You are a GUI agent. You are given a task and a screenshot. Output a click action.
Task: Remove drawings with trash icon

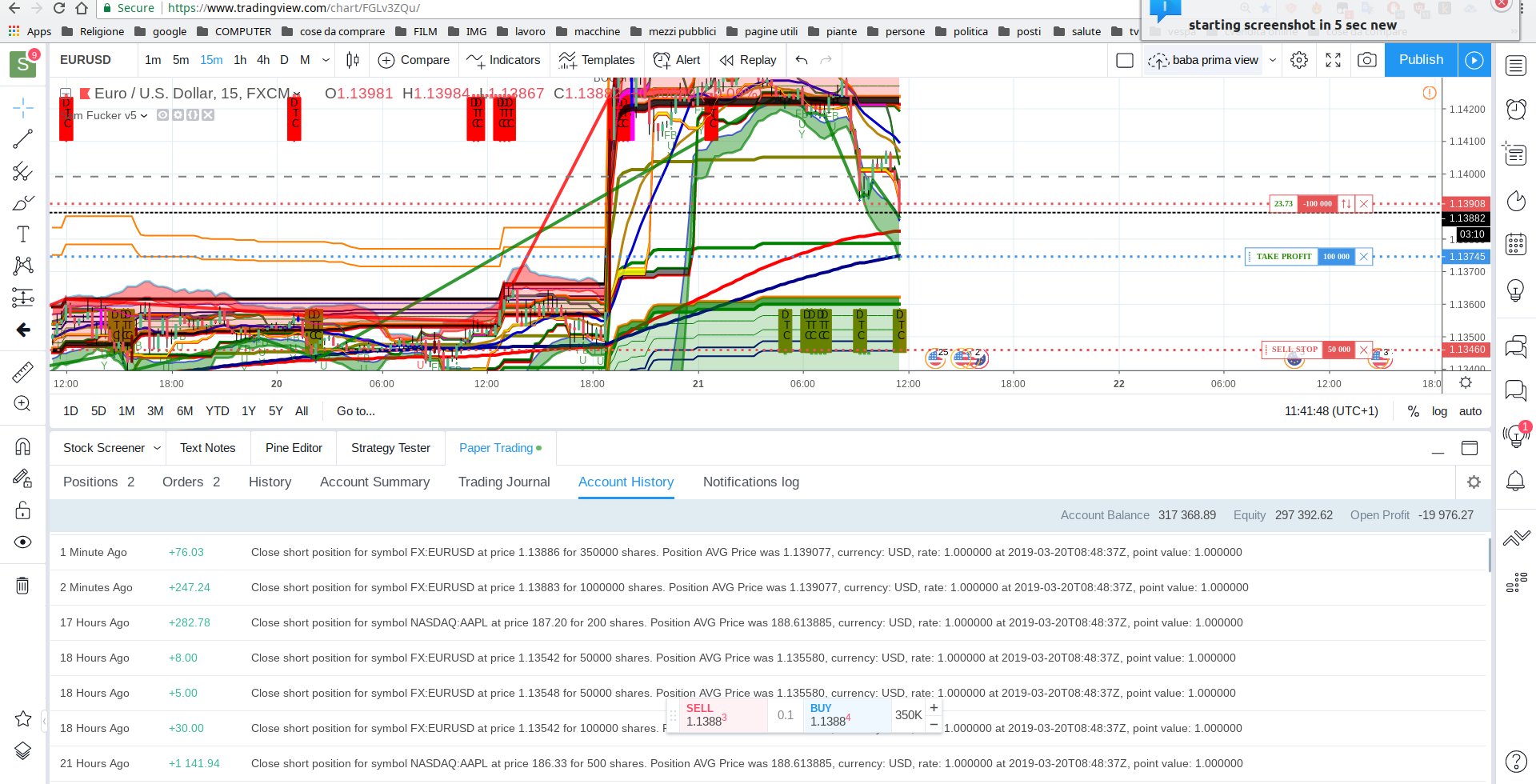pyautogui.click(x=22, y=586)
